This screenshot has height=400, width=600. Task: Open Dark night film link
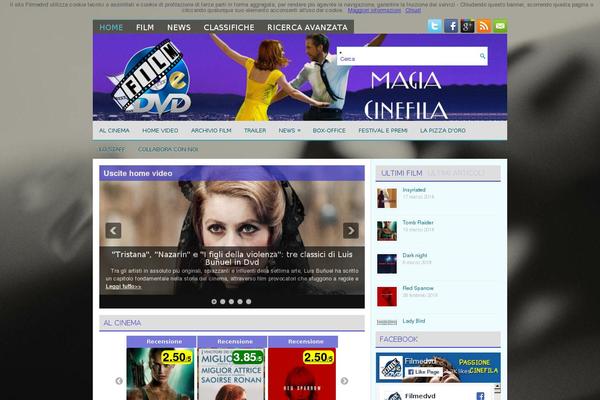(x=414, y=255)
